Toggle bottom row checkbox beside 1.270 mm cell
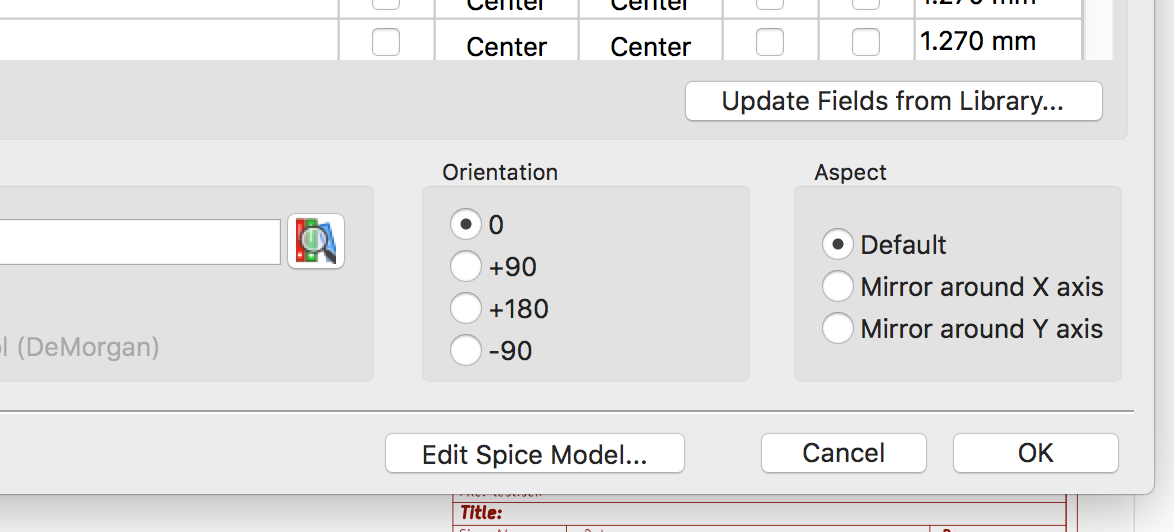 (865, 42)
